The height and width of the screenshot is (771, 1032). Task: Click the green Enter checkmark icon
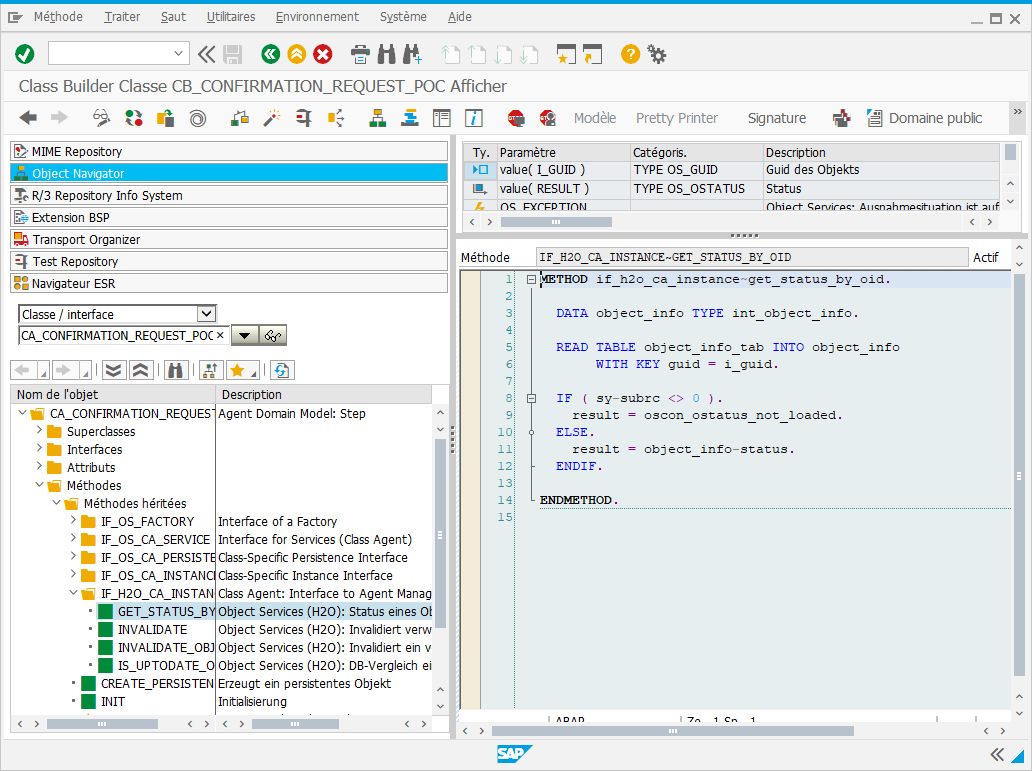(25, 54)
